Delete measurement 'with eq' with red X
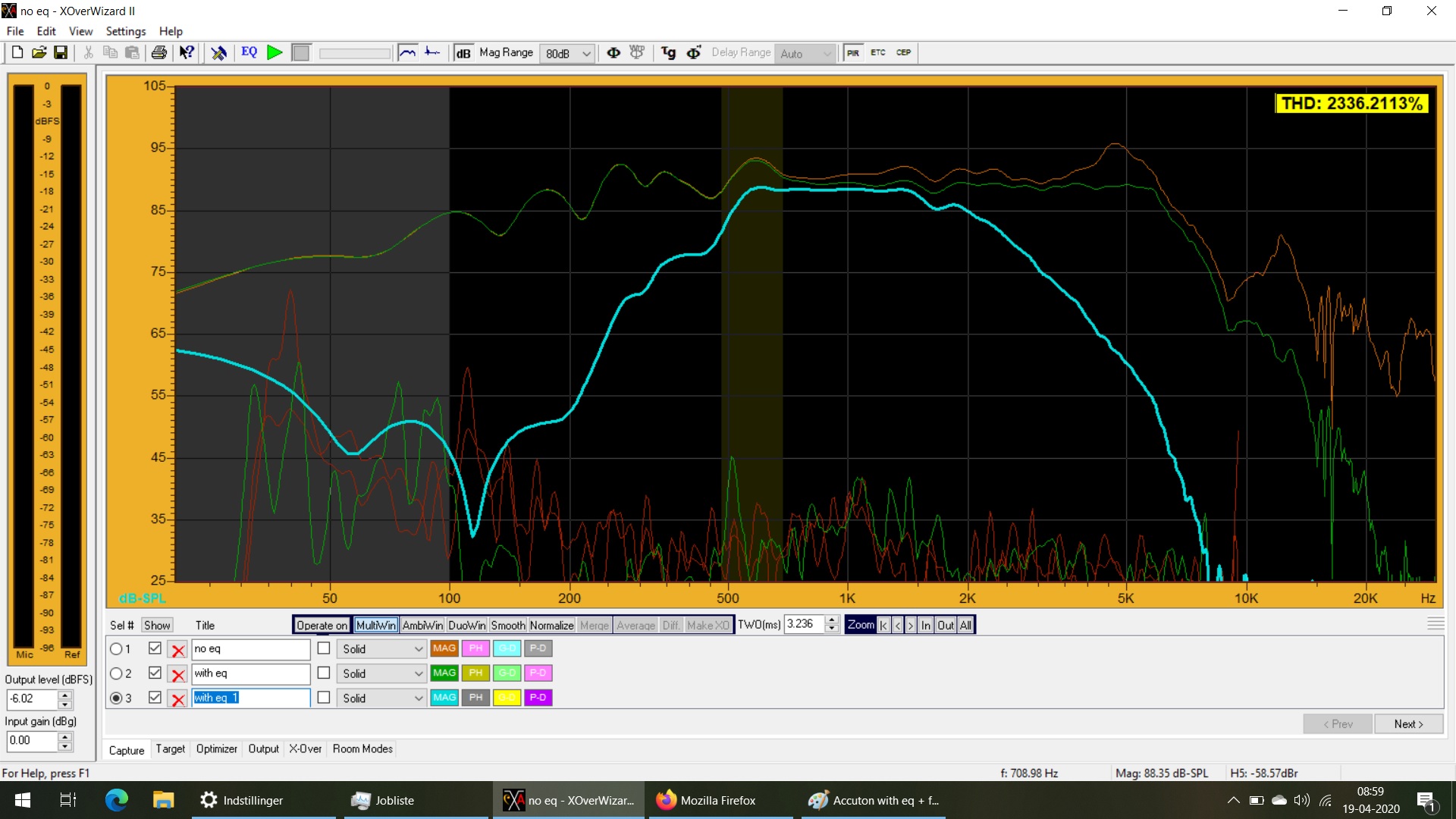1456x819 pixels. [x=178, y=674]
